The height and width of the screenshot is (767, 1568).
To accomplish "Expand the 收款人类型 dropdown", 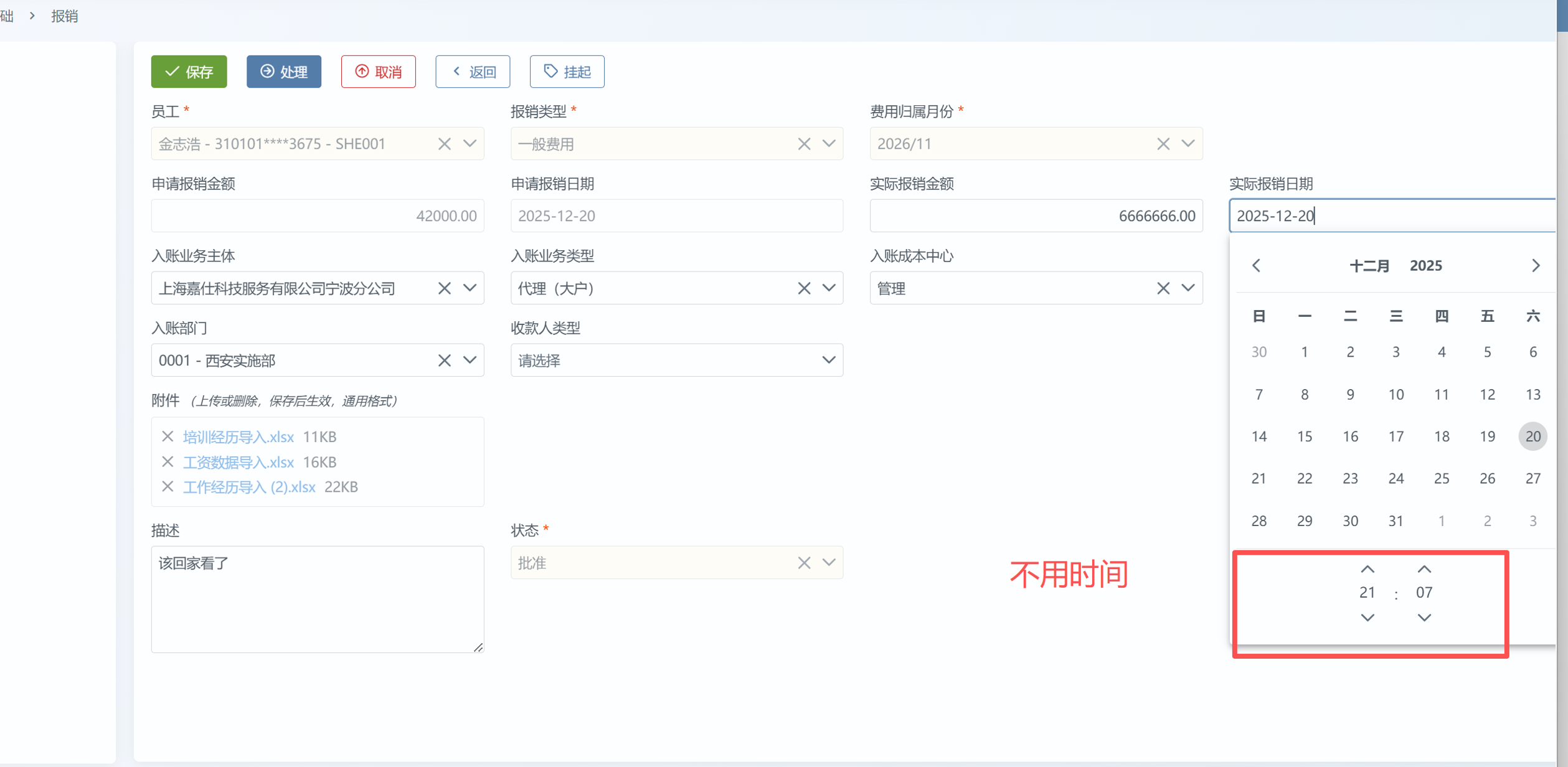I will tap(828, 360).
